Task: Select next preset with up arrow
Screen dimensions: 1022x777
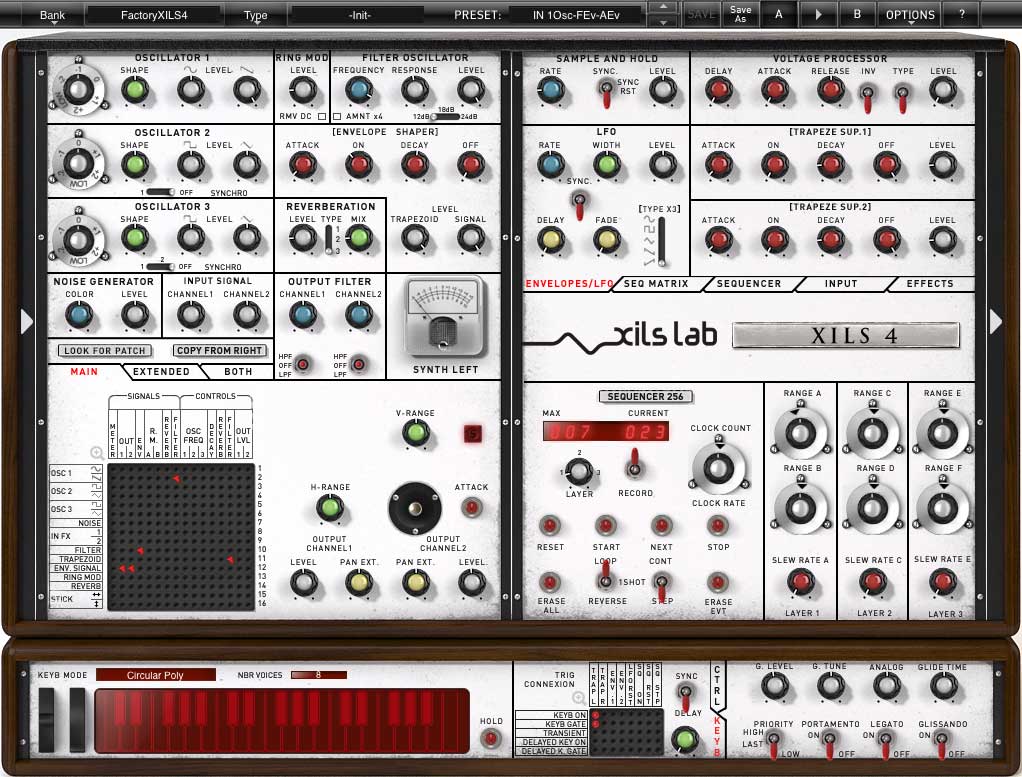Action: 663,7
